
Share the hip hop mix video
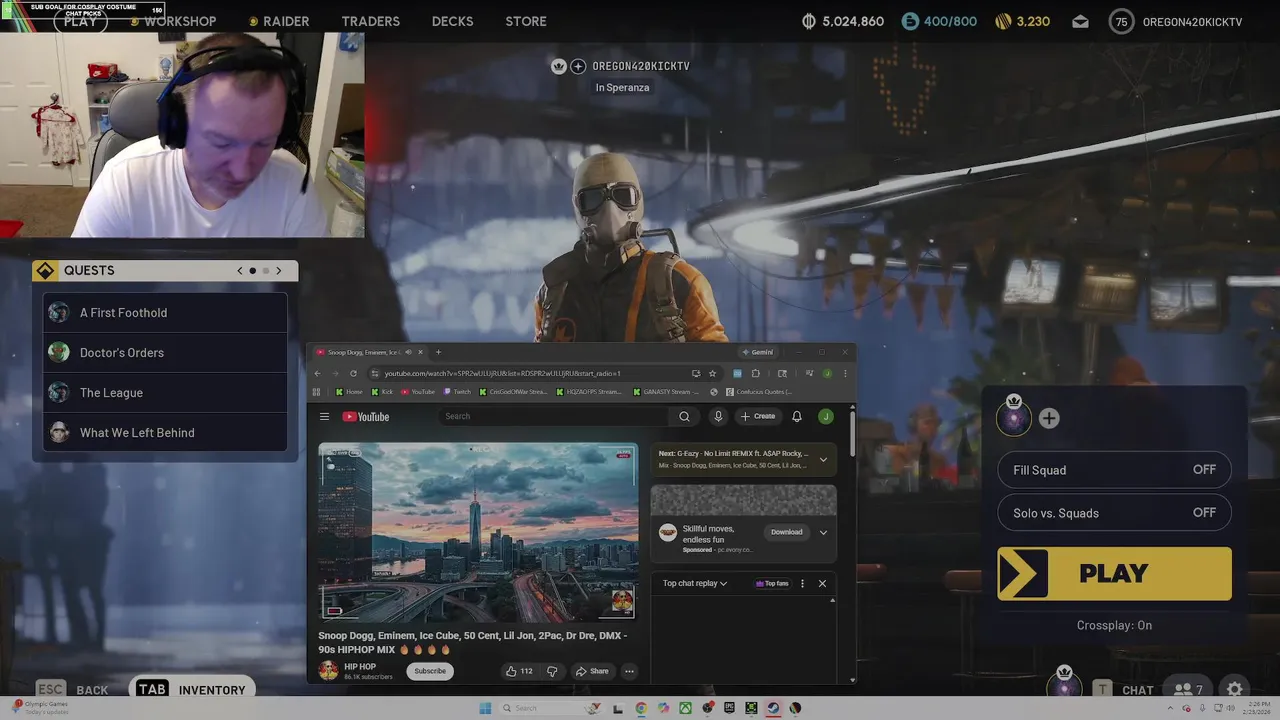(592, 671)
